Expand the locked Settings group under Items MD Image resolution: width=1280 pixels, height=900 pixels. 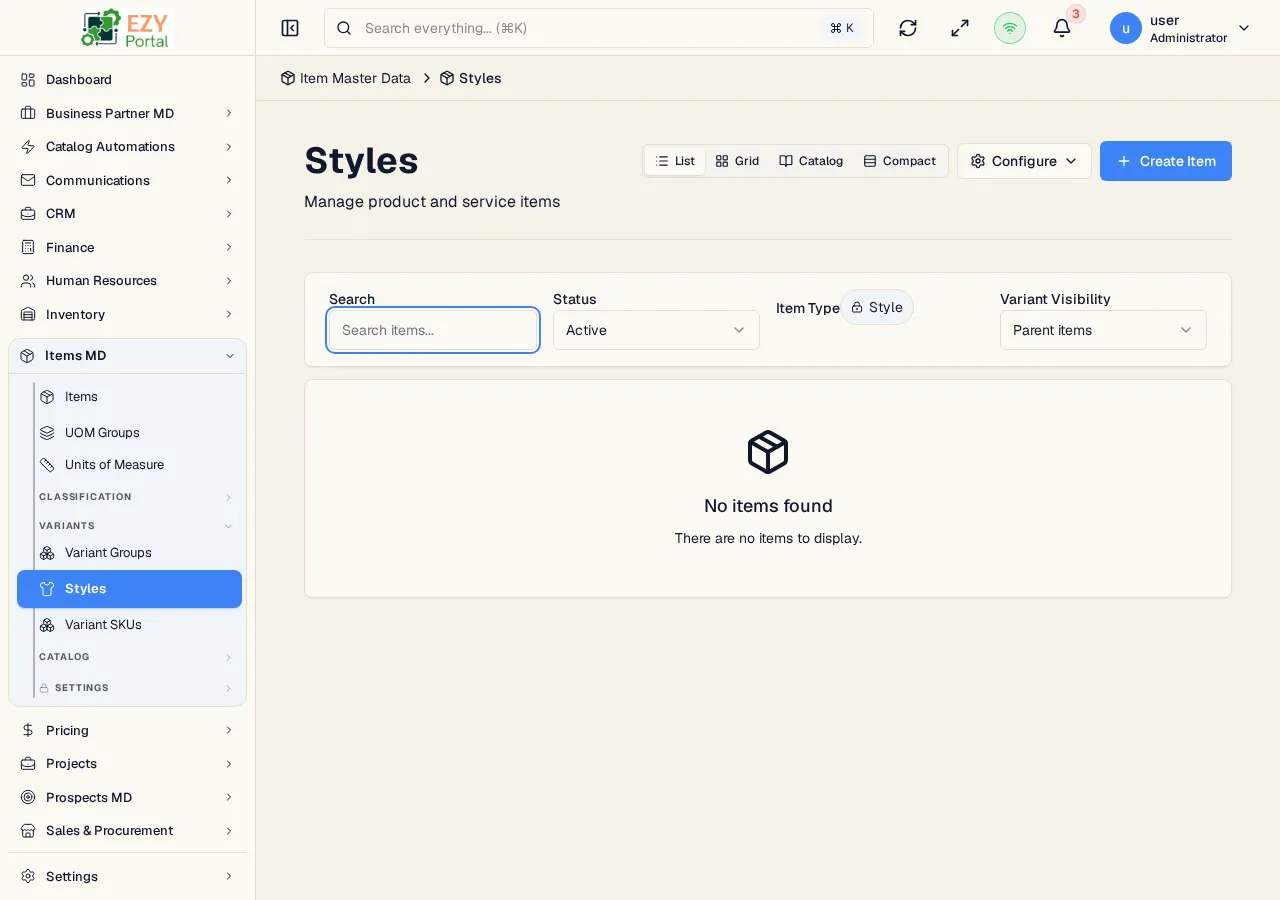(136, 688)
